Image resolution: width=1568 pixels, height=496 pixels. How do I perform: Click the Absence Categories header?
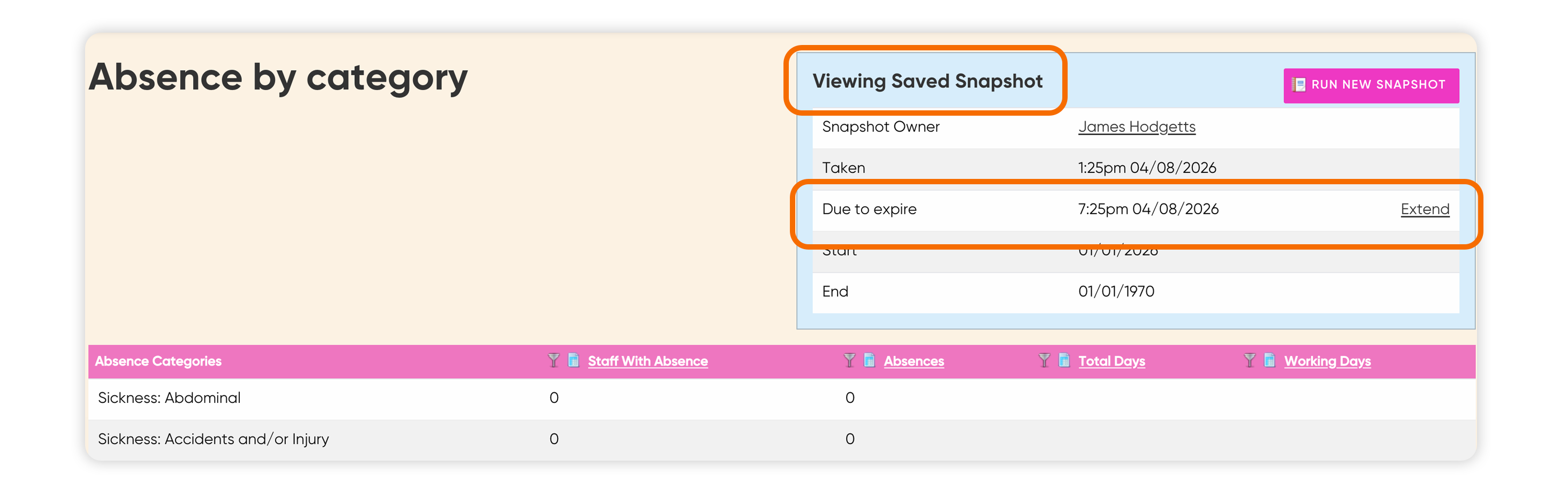click(158, 360)
